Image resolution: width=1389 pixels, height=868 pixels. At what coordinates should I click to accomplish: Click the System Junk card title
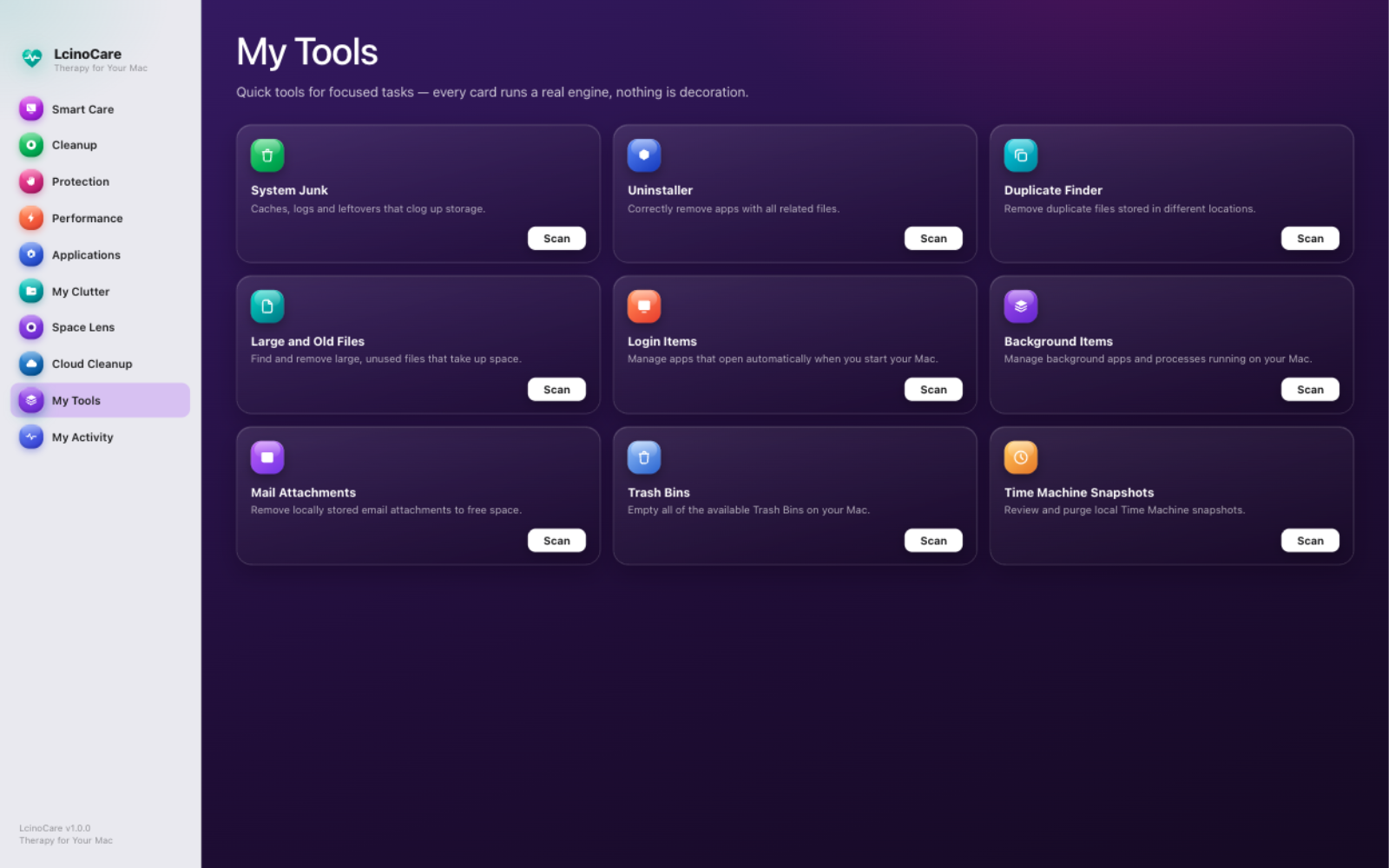point(289,190)
